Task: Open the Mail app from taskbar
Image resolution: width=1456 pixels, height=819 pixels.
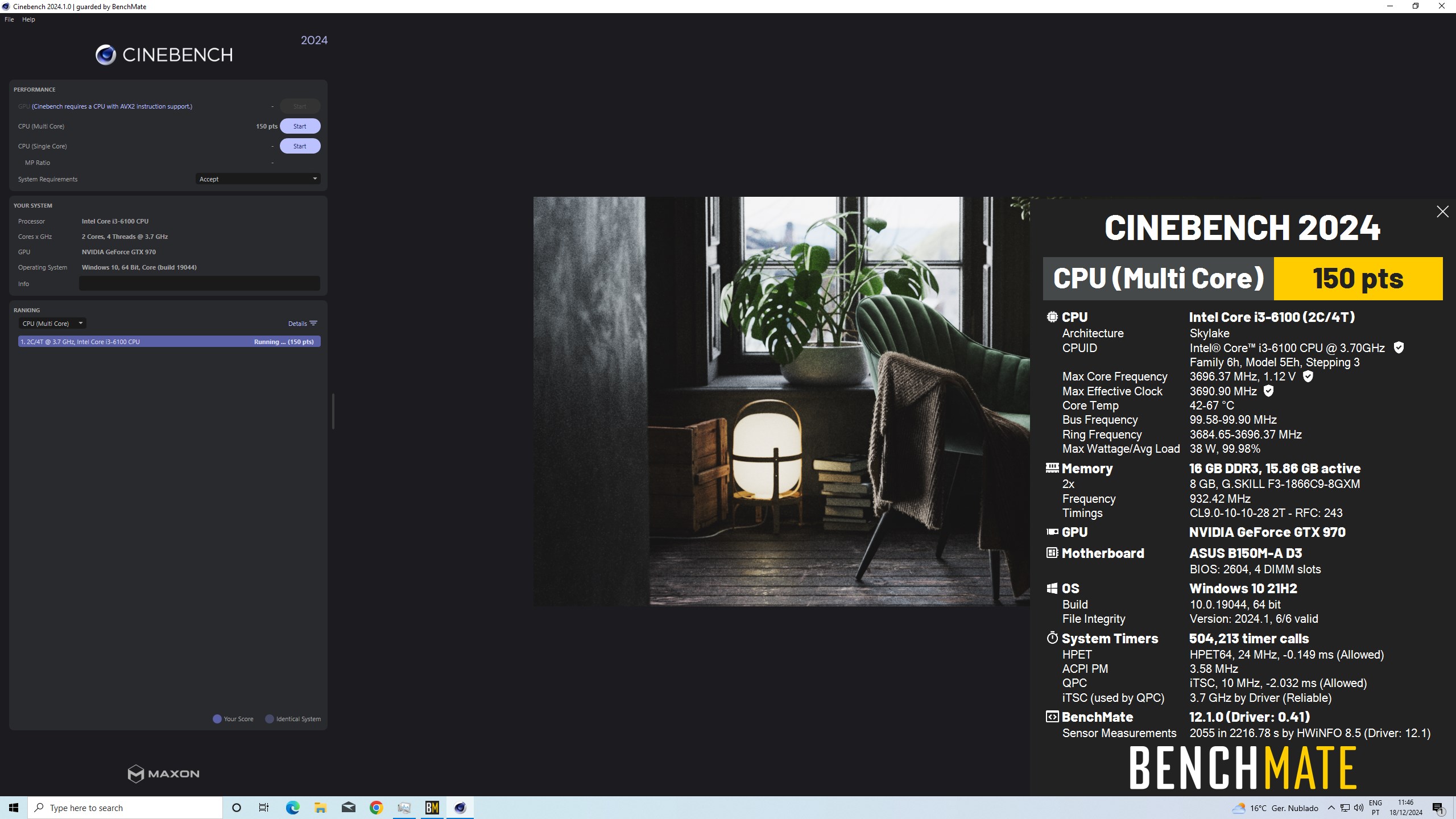Action: pyautogui.click(x=348, y=808)
